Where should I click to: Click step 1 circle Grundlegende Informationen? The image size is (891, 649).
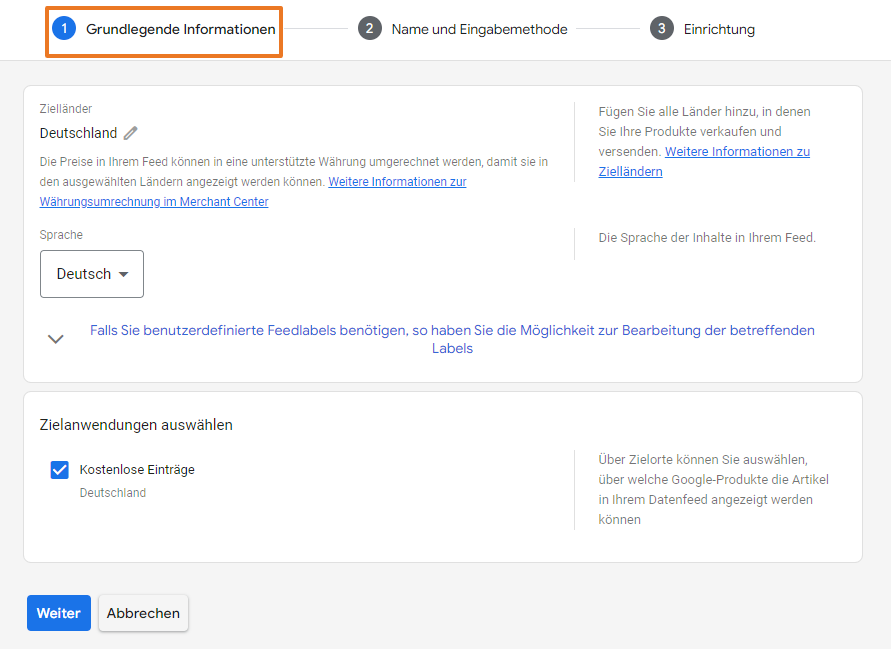tap(64, 28)
